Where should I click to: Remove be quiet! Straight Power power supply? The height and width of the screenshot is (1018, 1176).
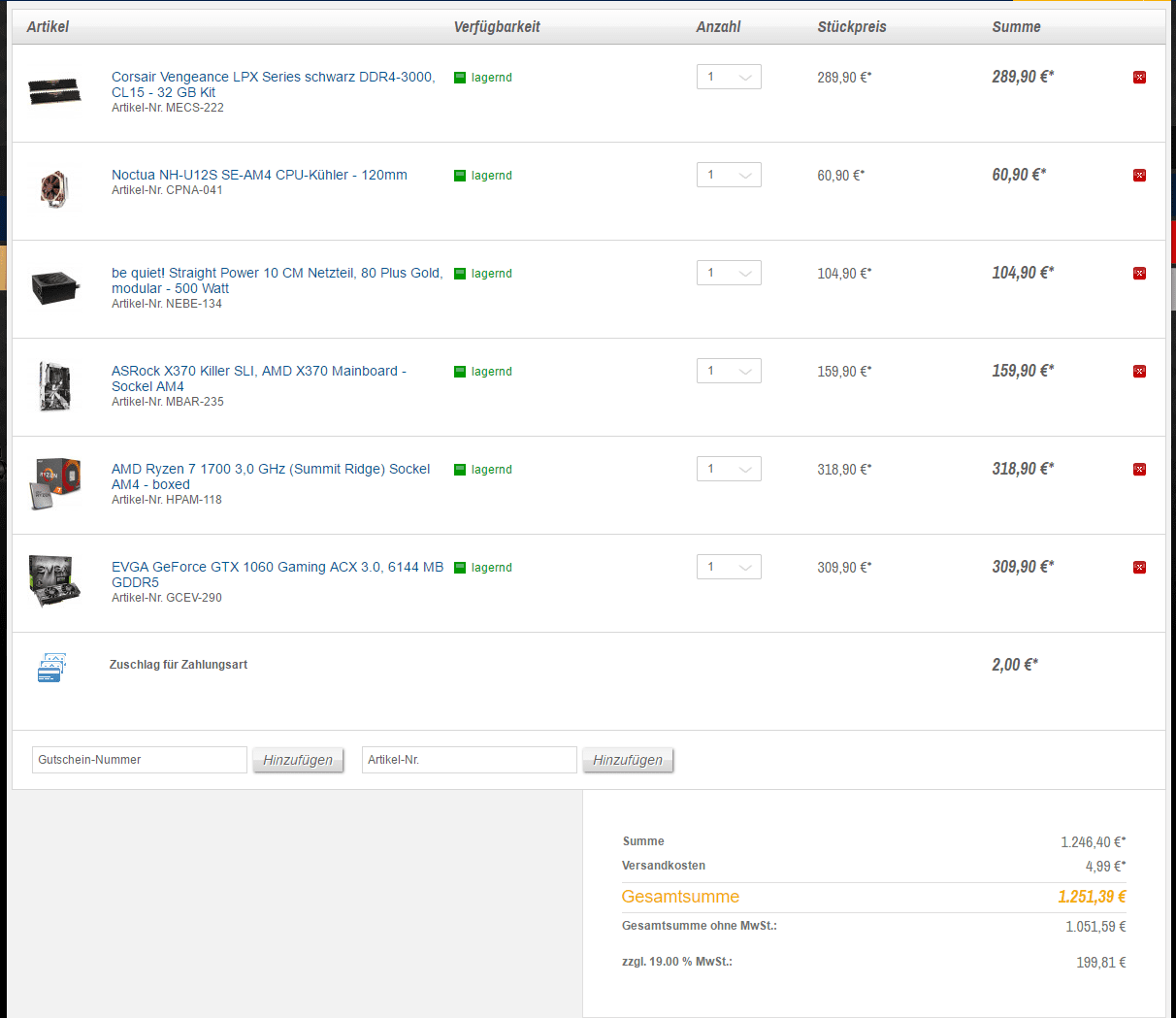1139,274
